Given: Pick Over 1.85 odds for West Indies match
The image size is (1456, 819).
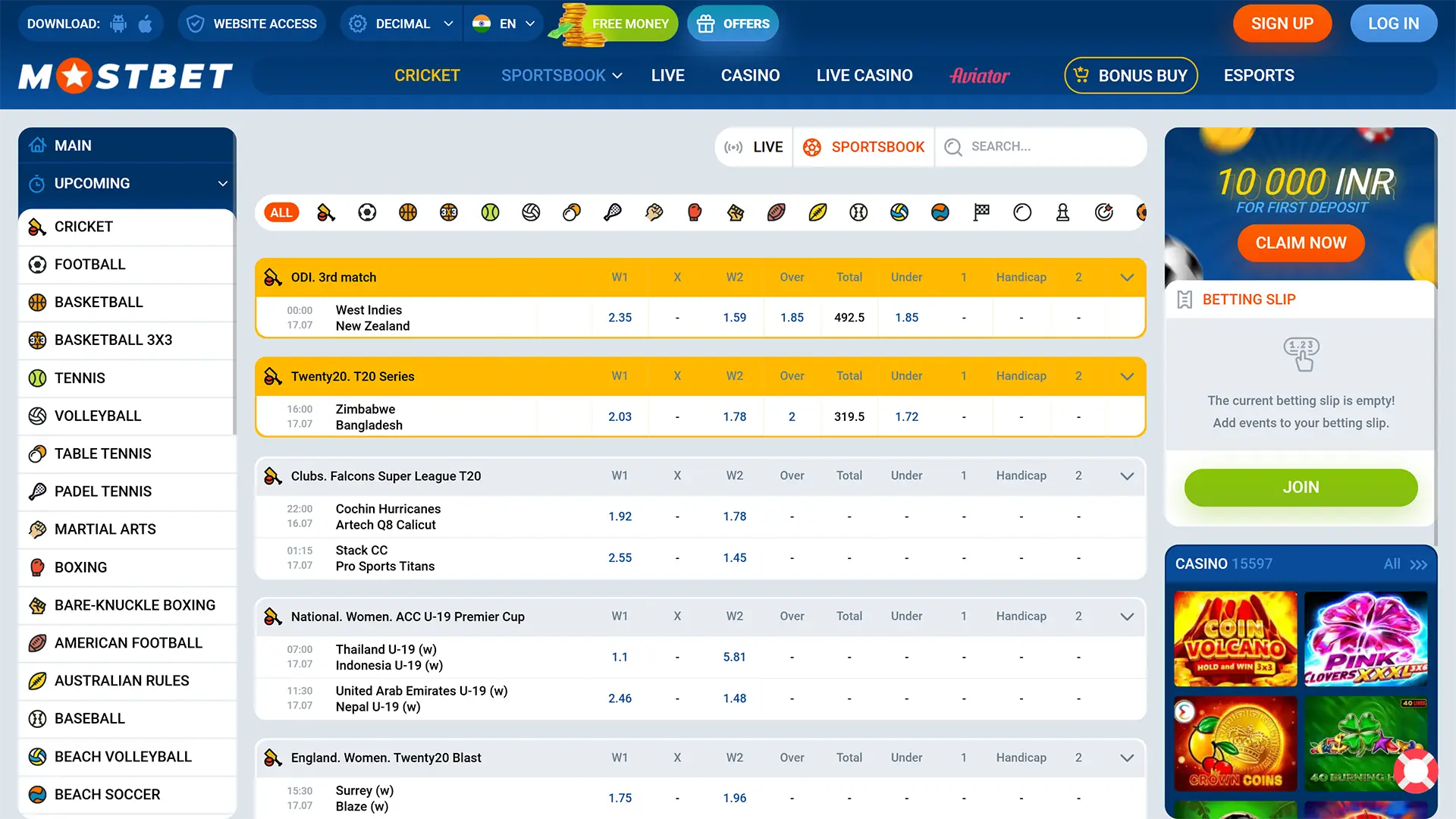Looking at the screenshot, I should tap(792, 318).
